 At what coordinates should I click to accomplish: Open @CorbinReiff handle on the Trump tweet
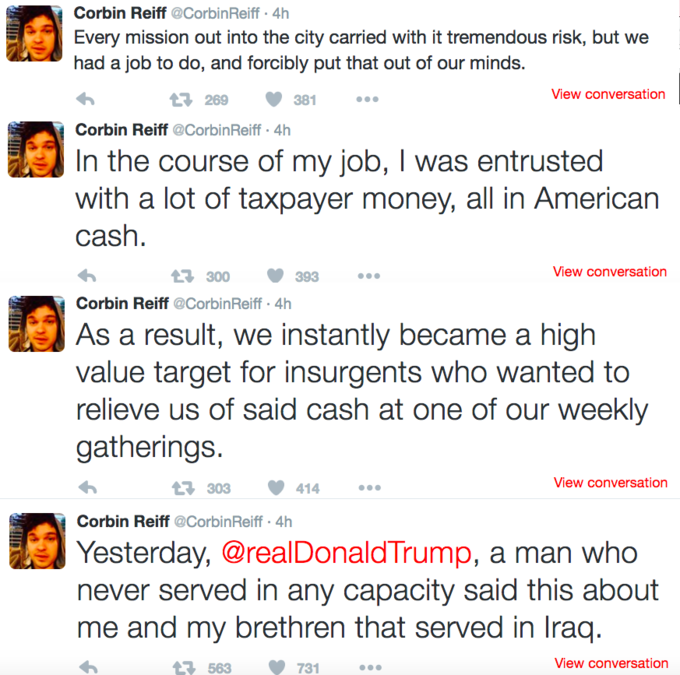(x=218, y=521)
